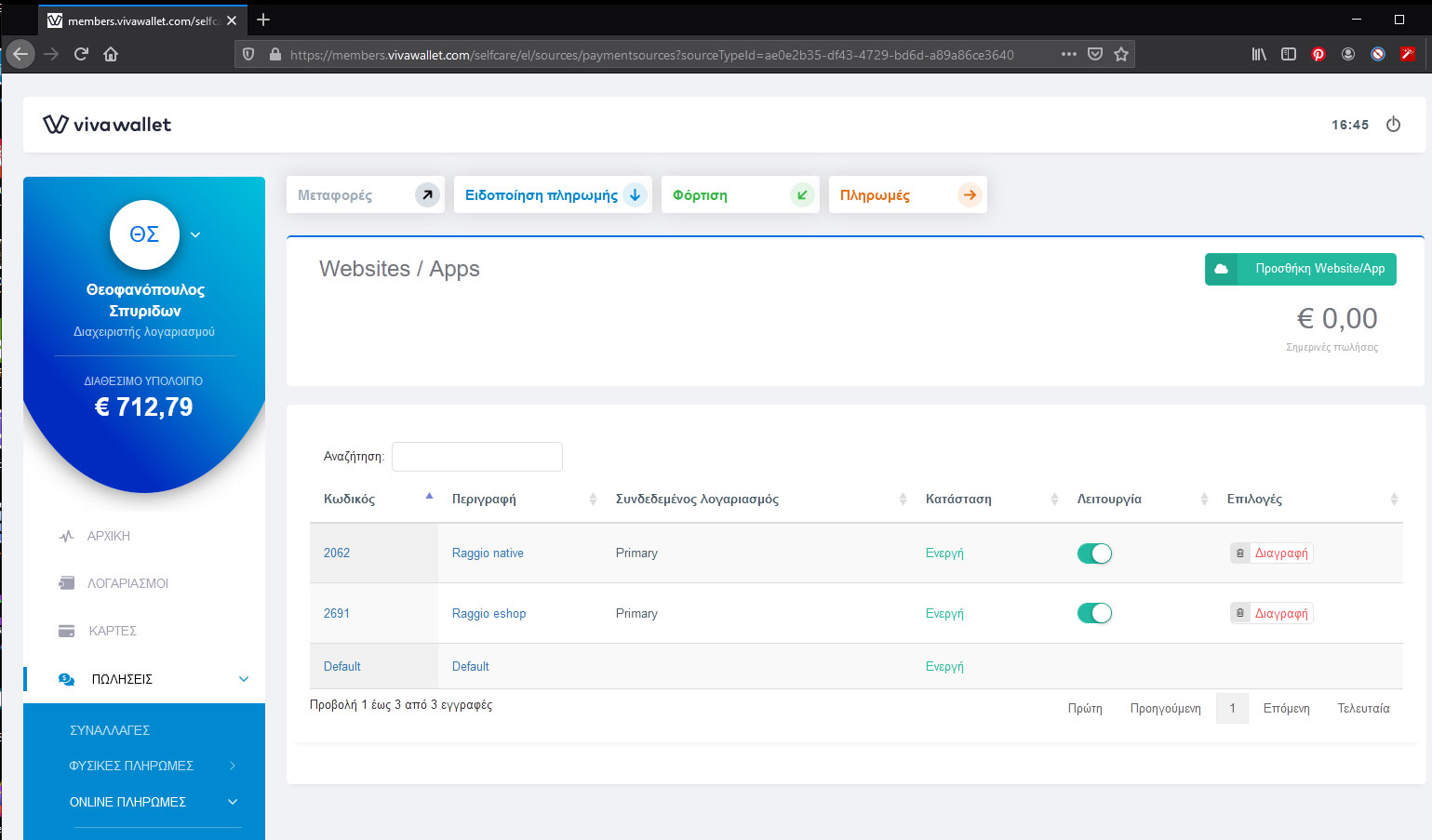Click the logout power icon
Screen dimensions: 1432x840
pyautogui.click(x=1393, y=124)
